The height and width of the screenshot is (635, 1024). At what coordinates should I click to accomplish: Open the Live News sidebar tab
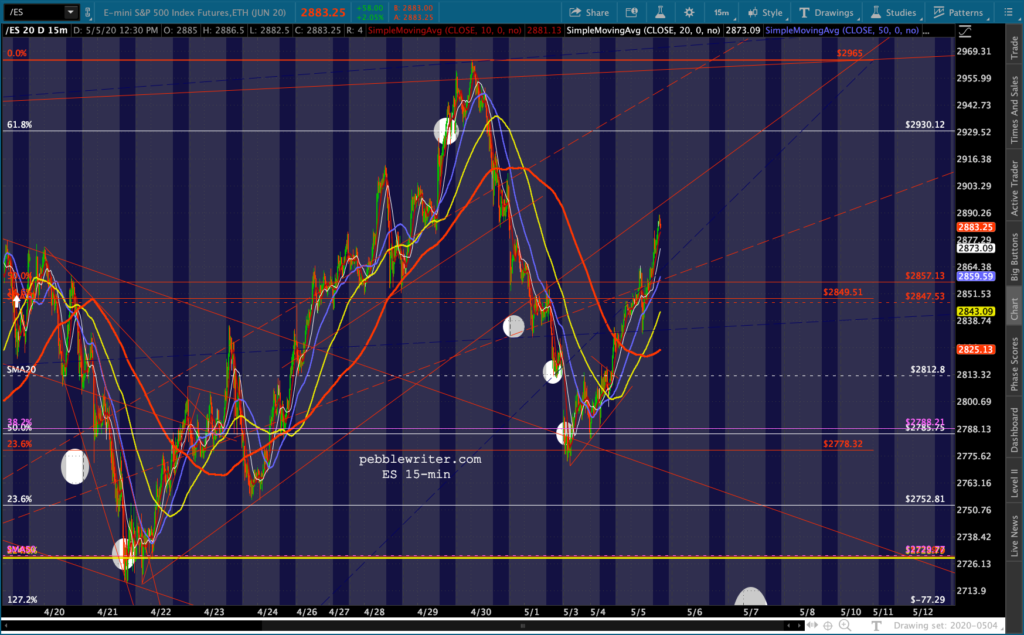(x=1014, y=536)
